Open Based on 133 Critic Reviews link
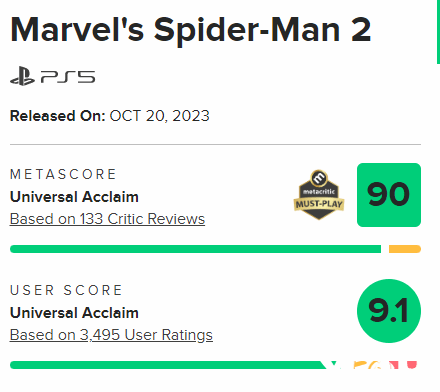This screenshot has width=440, height=392. pyautogui.click(x=107, y=219)
